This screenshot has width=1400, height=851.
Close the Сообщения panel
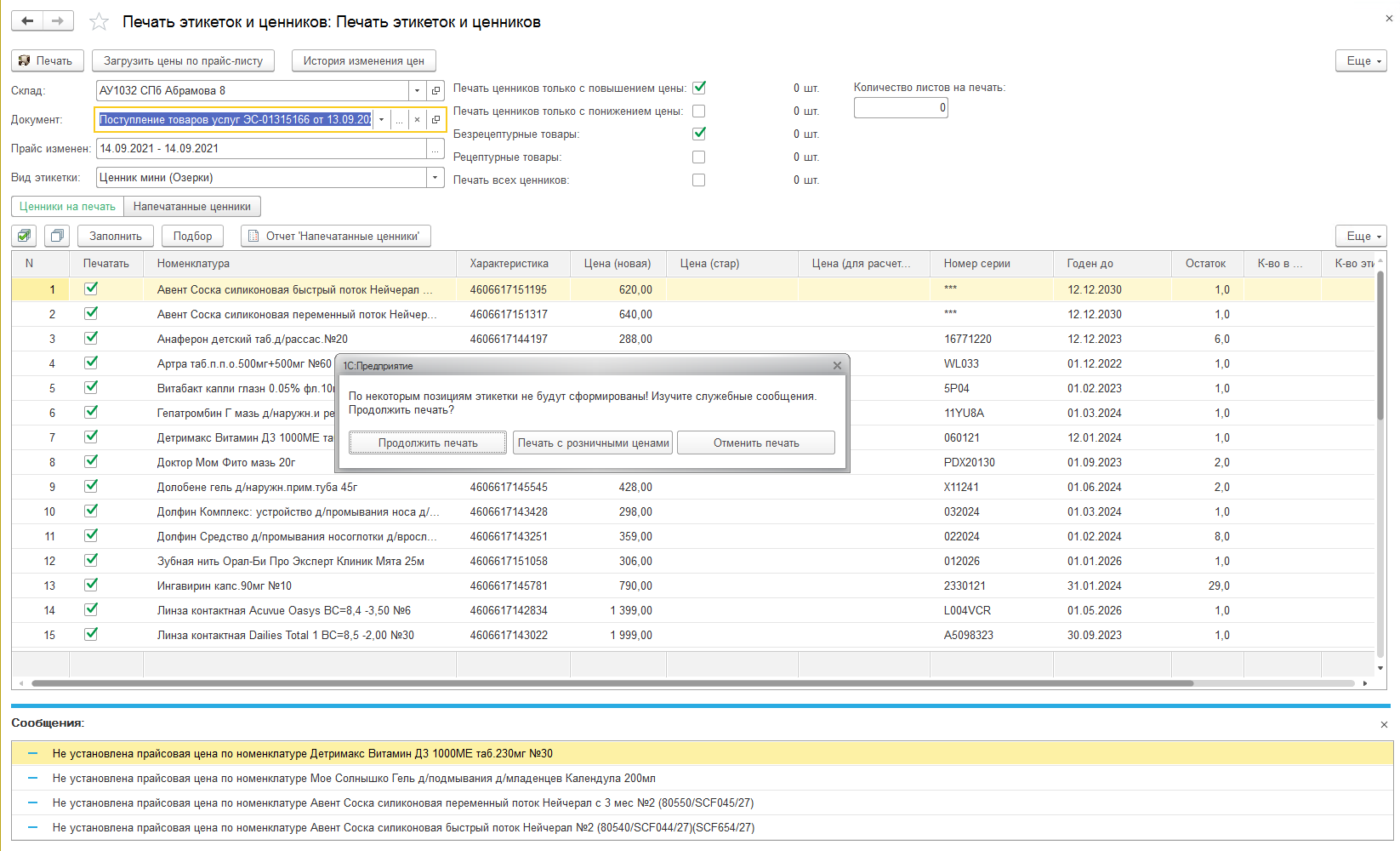1384,724
